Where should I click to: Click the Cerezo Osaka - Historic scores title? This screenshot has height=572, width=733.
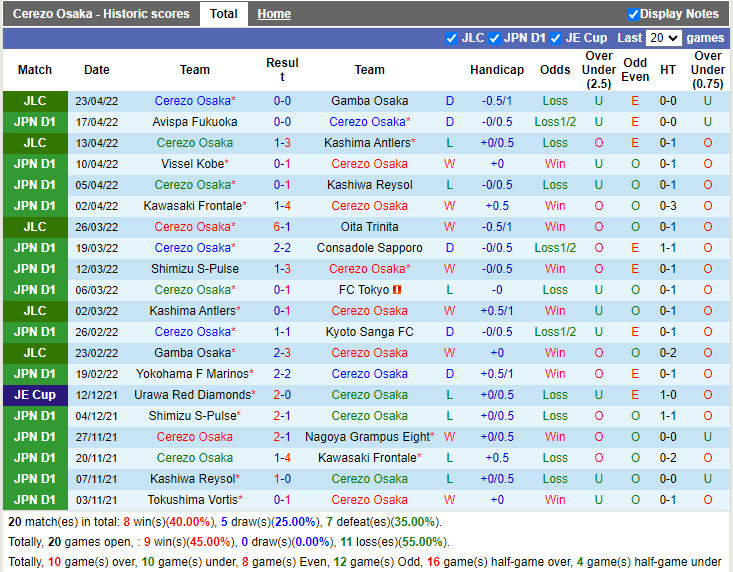(101, 14)
